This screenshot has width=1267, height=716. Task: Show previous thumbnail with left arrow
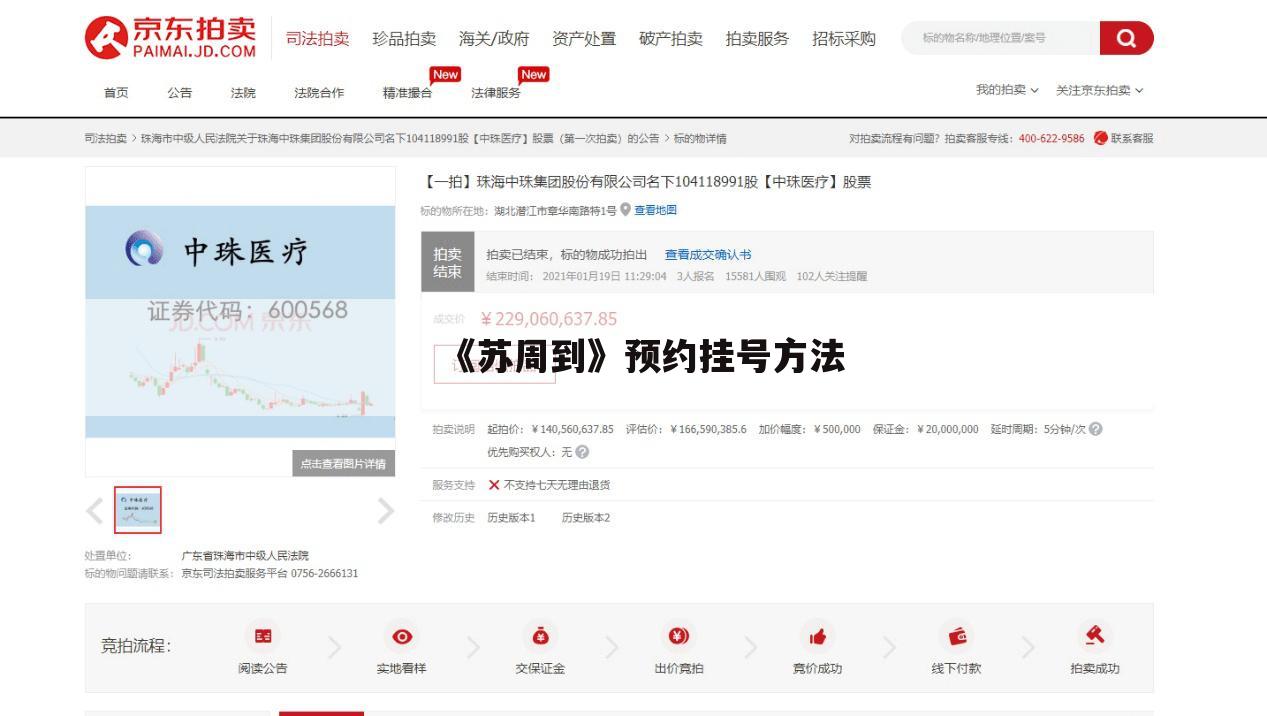coord(95,511)
